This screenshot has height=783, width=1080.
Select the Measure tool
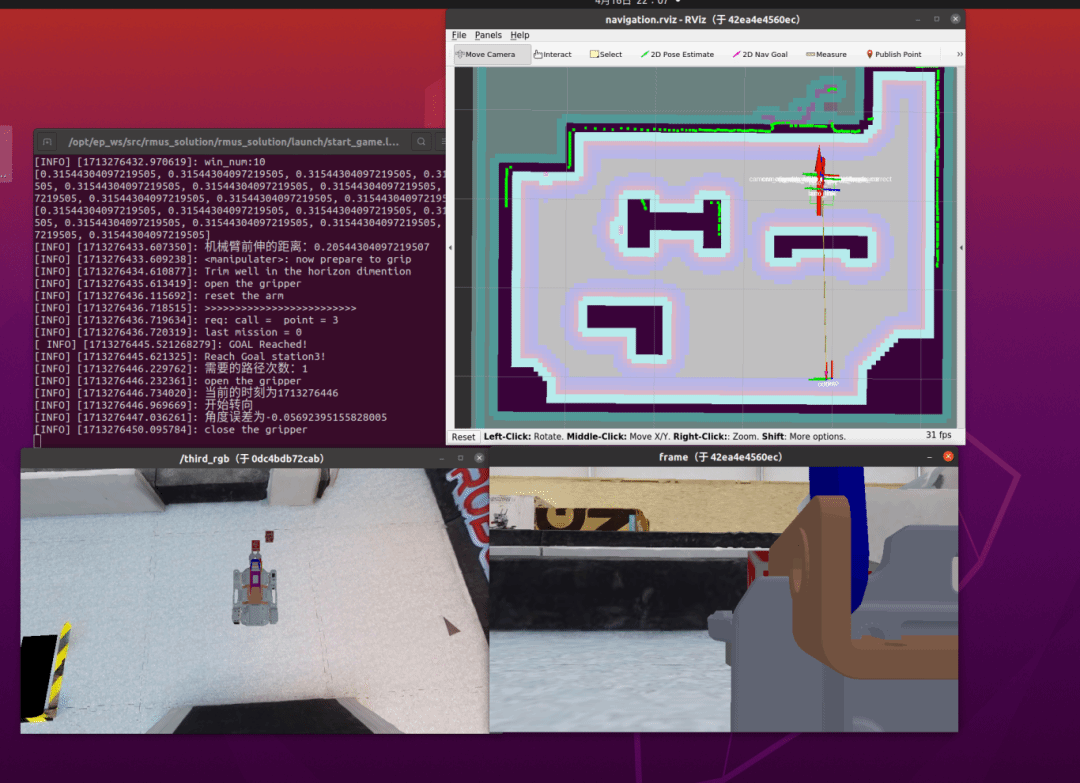pyautogui.click(x=826, y=54)
